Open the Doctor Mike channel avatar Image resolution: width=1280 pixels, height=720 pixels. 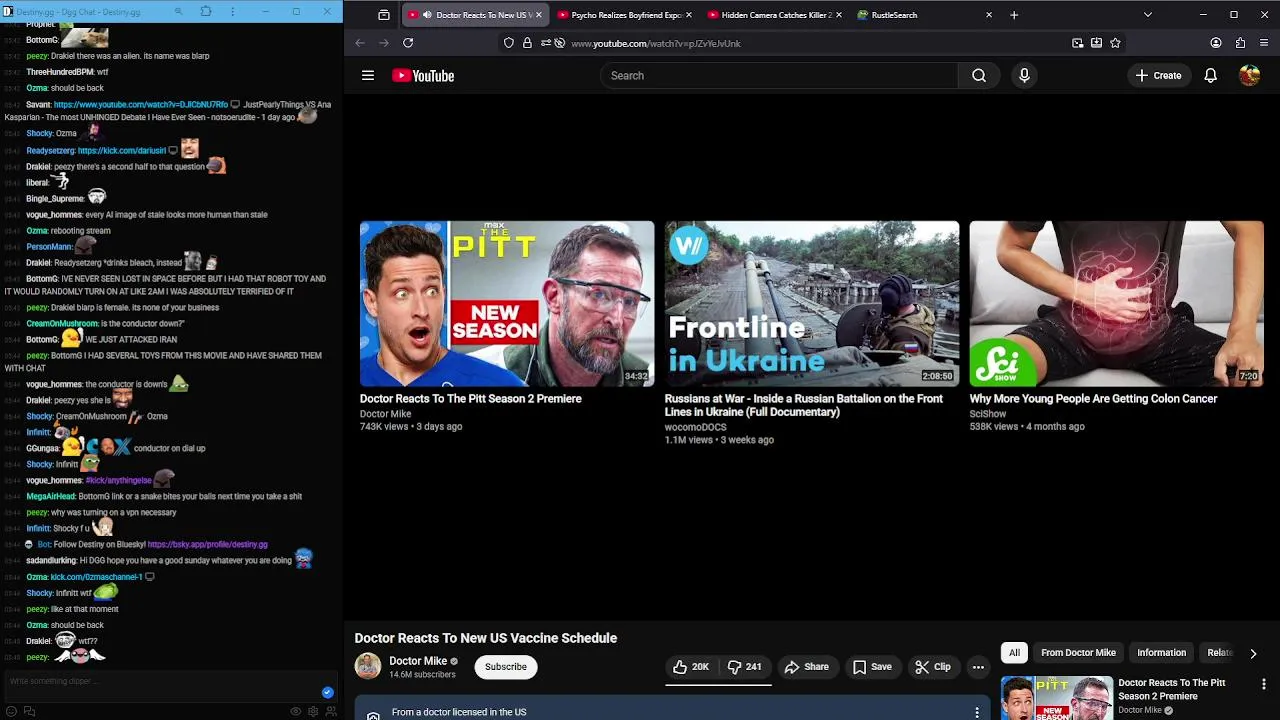tap(368, 667)
